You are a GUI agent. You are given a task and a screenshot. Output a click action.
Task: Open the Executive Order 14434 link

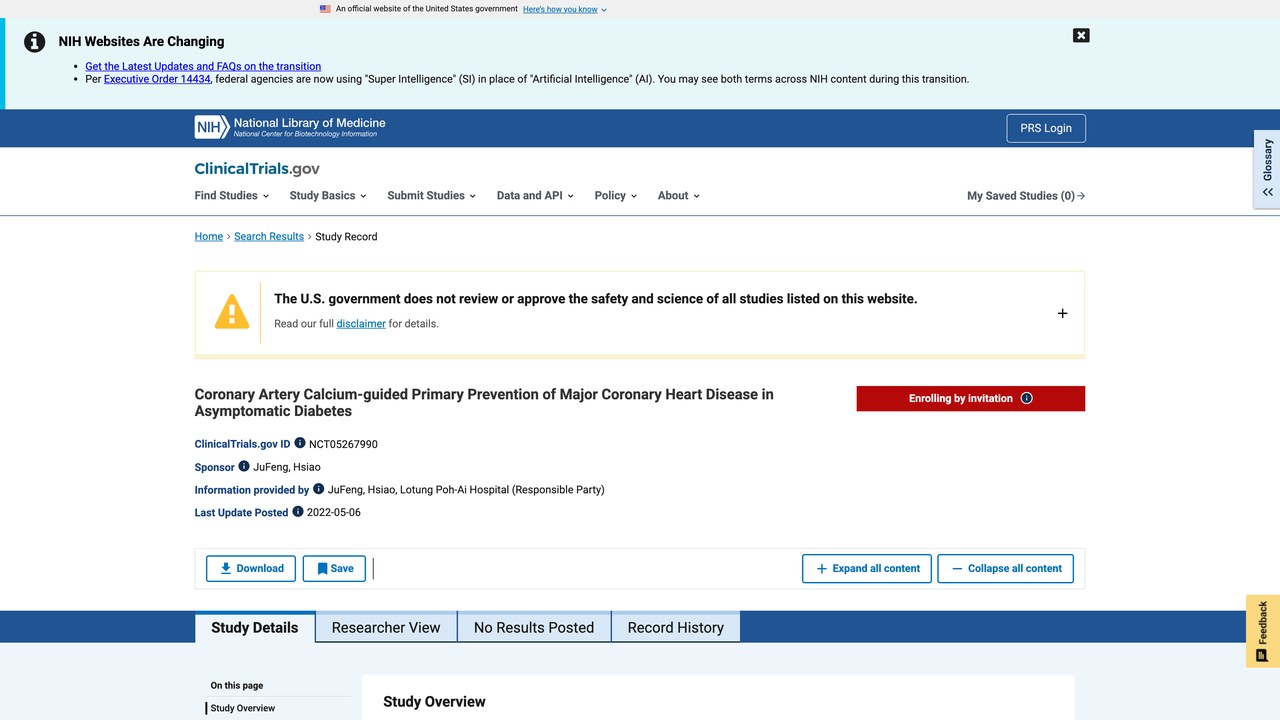point(157,79)
